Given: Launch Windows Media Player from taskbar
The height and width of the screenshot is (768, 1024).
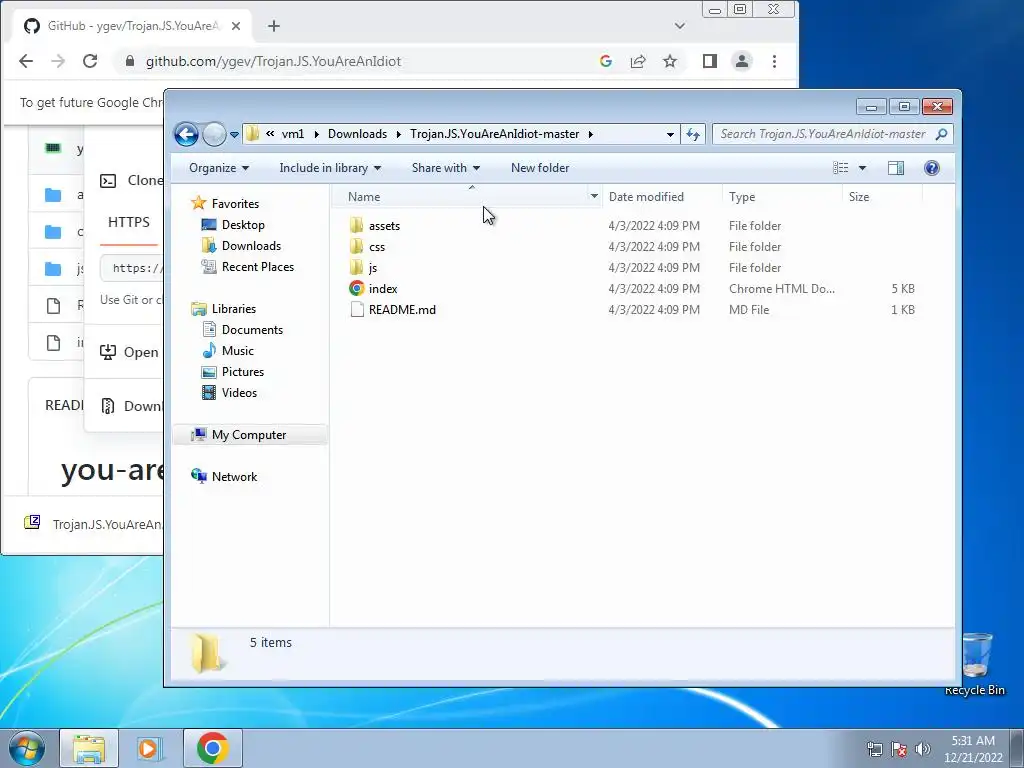Looking at the screenshot, I should pyautogui.click(x=150, y=748).
